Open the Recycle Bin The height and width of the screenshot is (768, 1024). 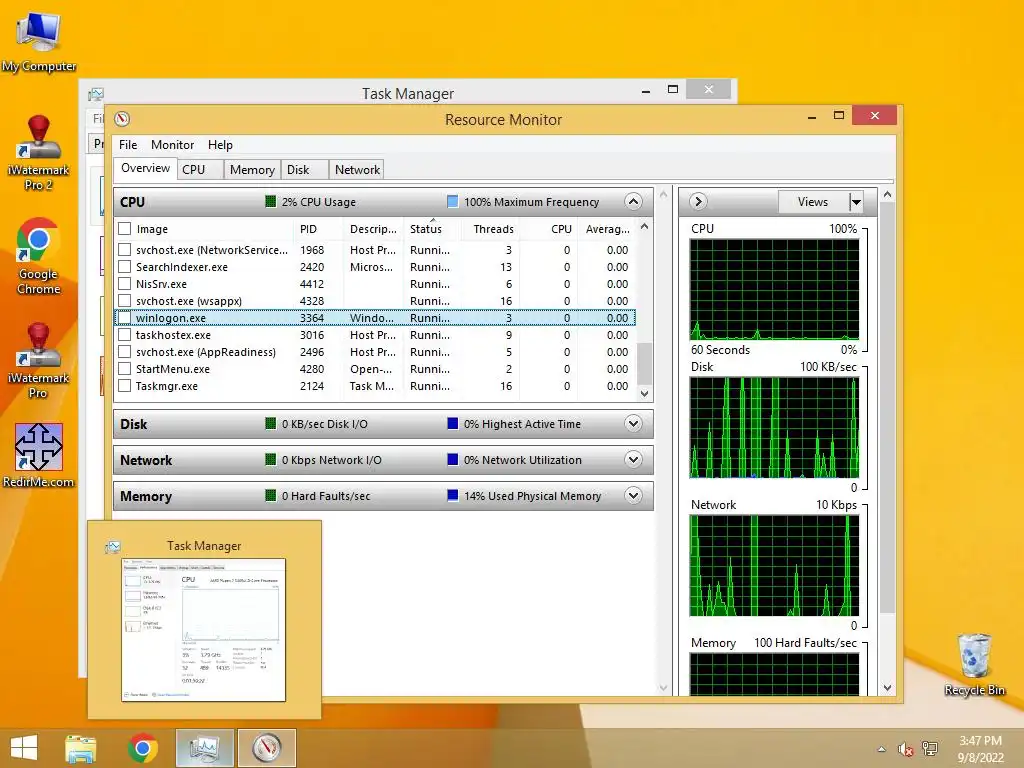point(974,665)
